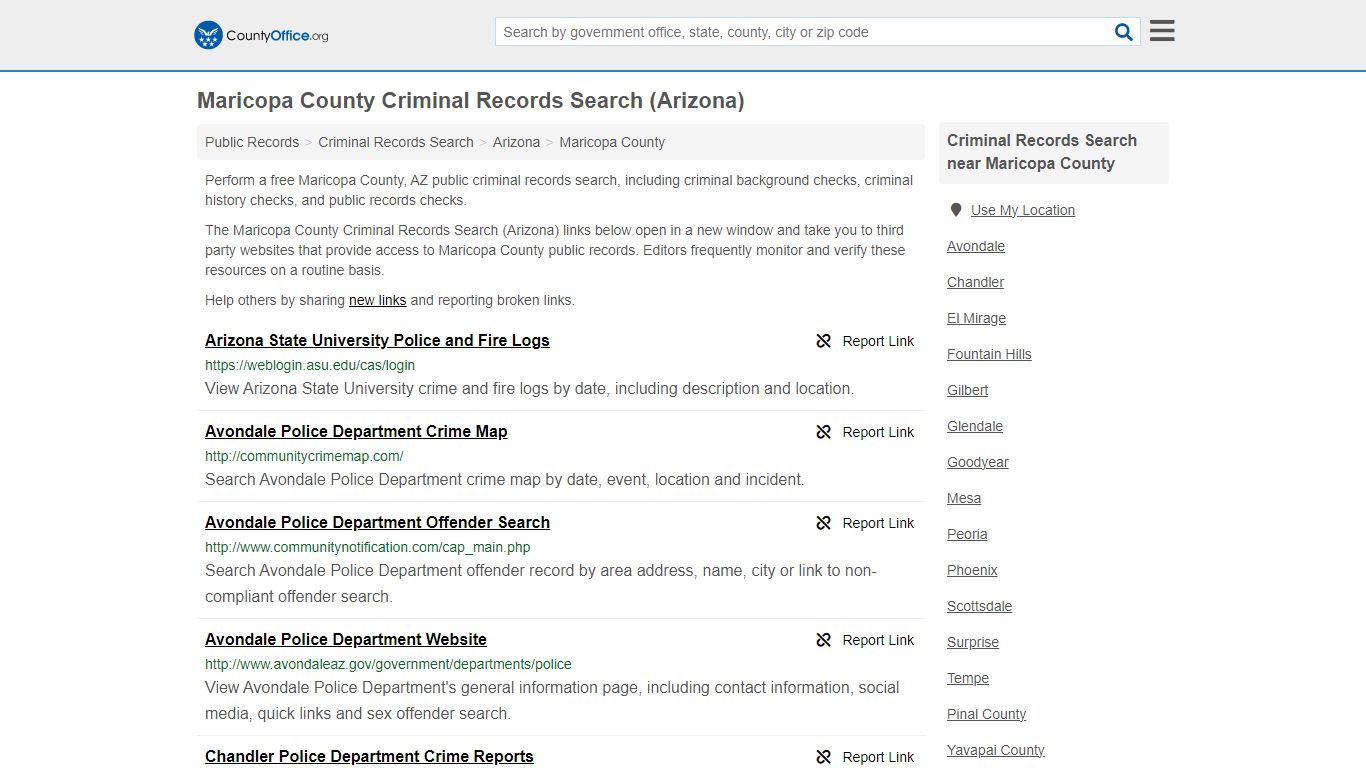The width and height of the screenshot is (1366, 768).
Task: Open Chandler Police Department Crime Reports
Action: 369,756
